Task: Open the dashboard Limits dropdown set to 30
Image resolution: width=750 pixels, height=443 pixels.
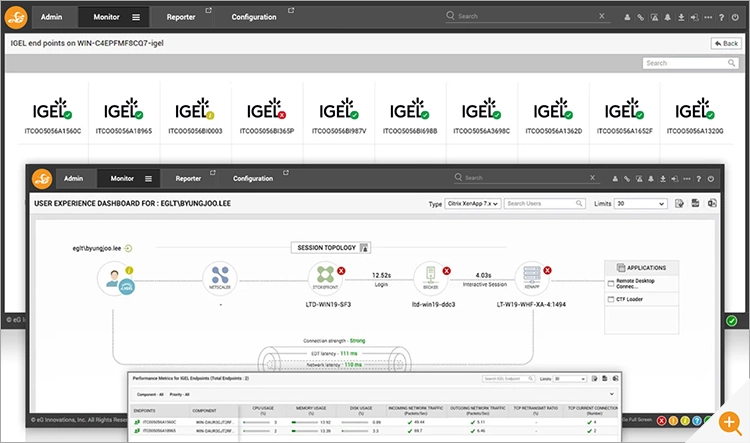Action: [x=640, y=204]
